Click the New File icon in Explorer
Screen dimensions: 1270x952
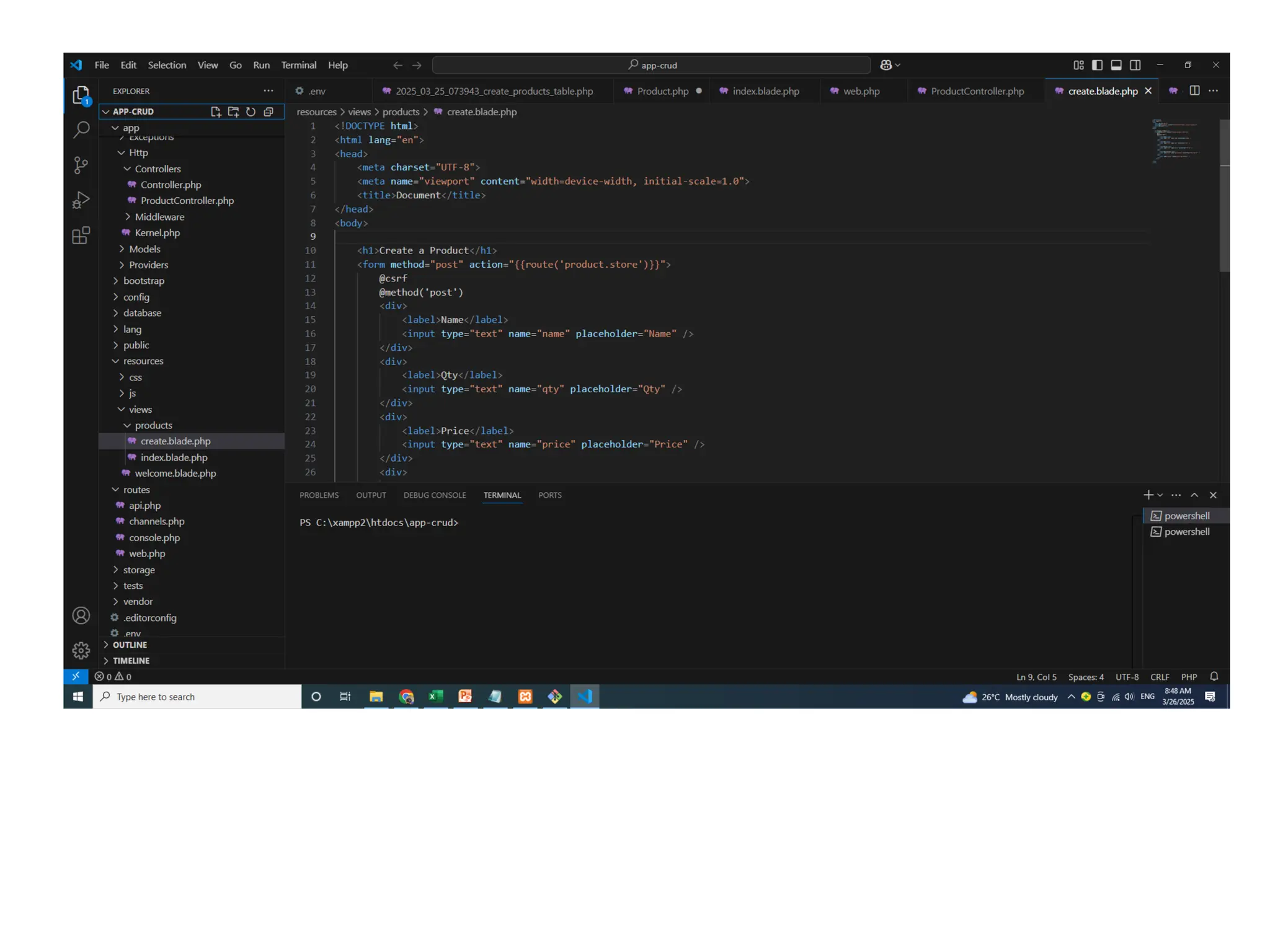click(x=215, y=112)
